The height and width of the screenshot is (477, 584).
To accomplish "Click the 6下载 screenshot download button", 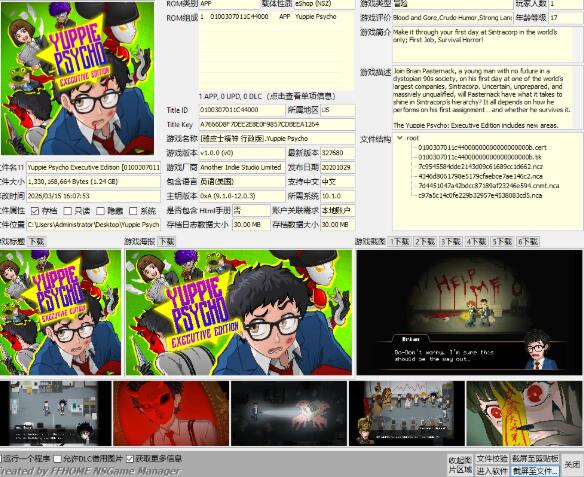I will (528, 242).
